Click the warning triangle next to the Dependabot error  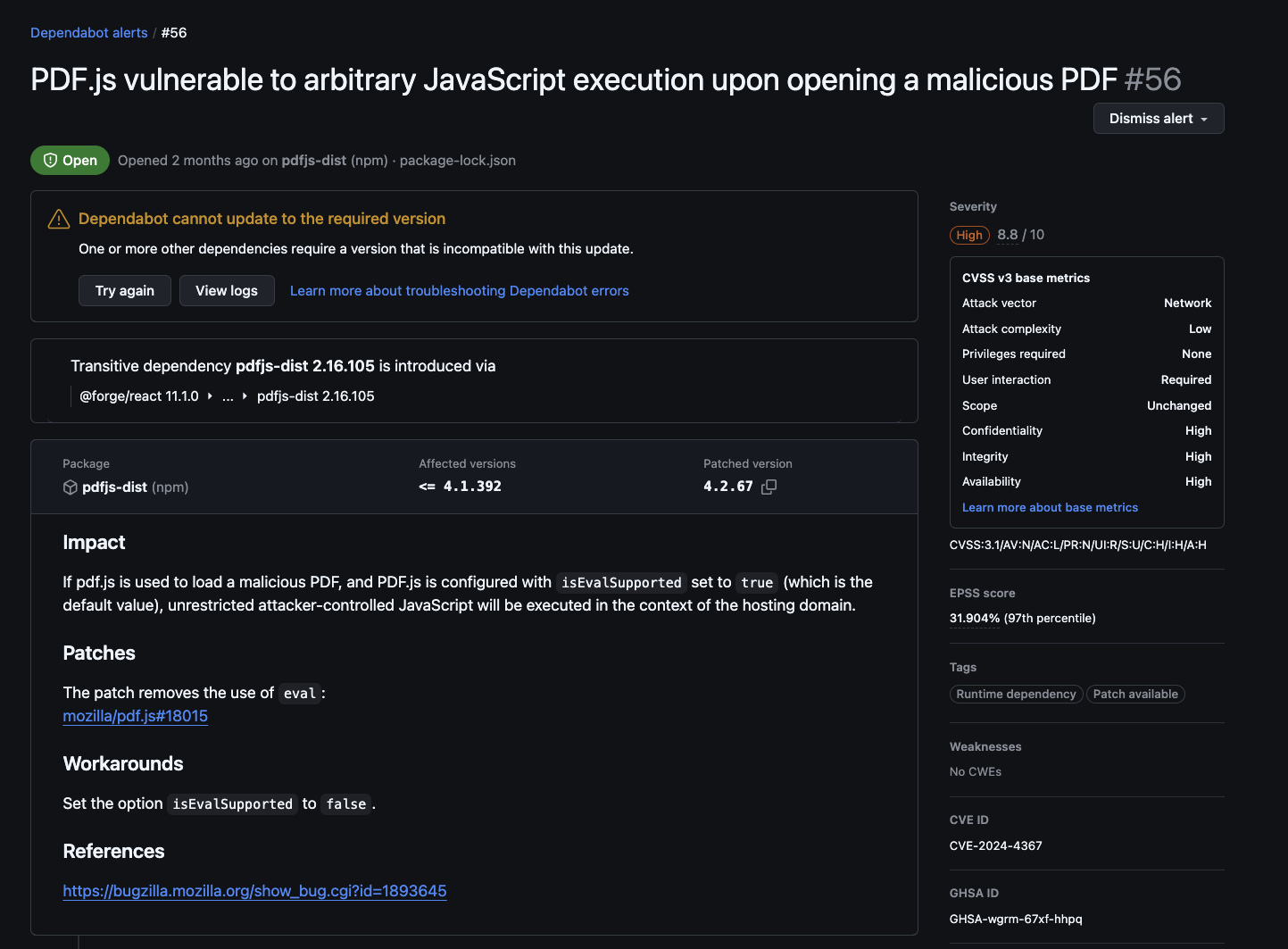[58, 218]
